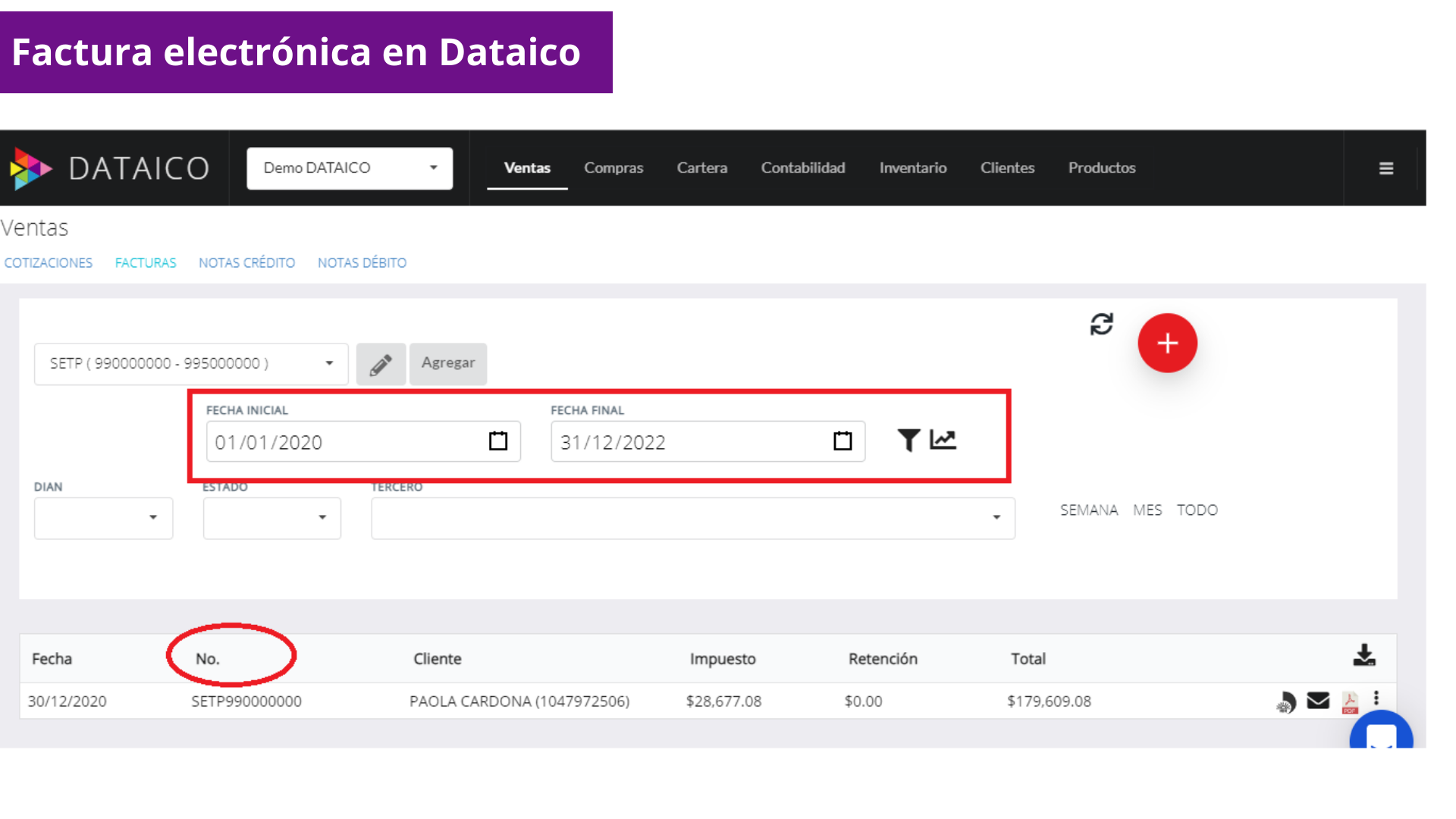The height and width of the screenshot is (819, 1456).
Task: Click the Fecha Final date field
Action: pos(708,441)
